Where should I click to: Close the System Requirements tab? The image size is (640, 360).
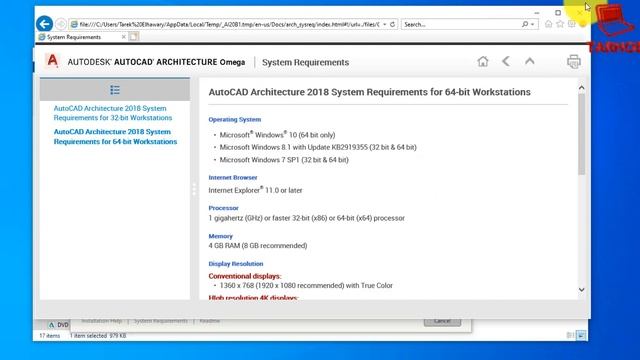(x=124, y=37)
